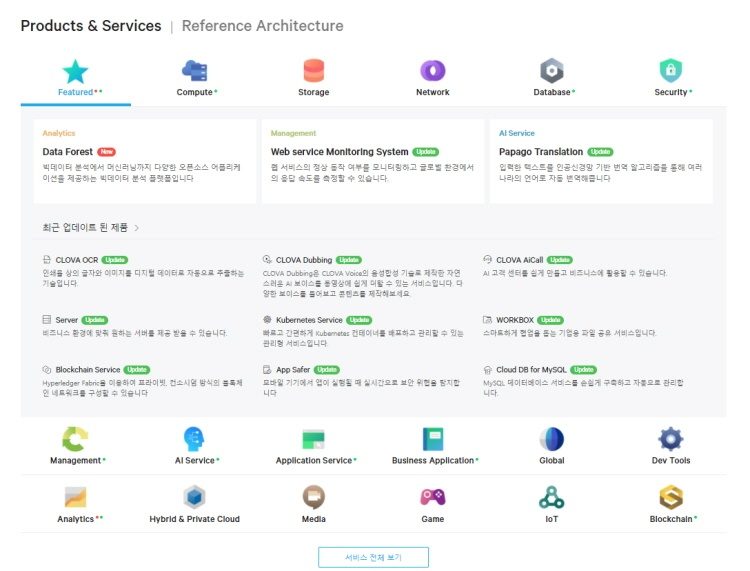Image resolution: width=750 pixels, height=571 pixels.
Task: Open the CLOVA Dubbing link
Action: 304,260
